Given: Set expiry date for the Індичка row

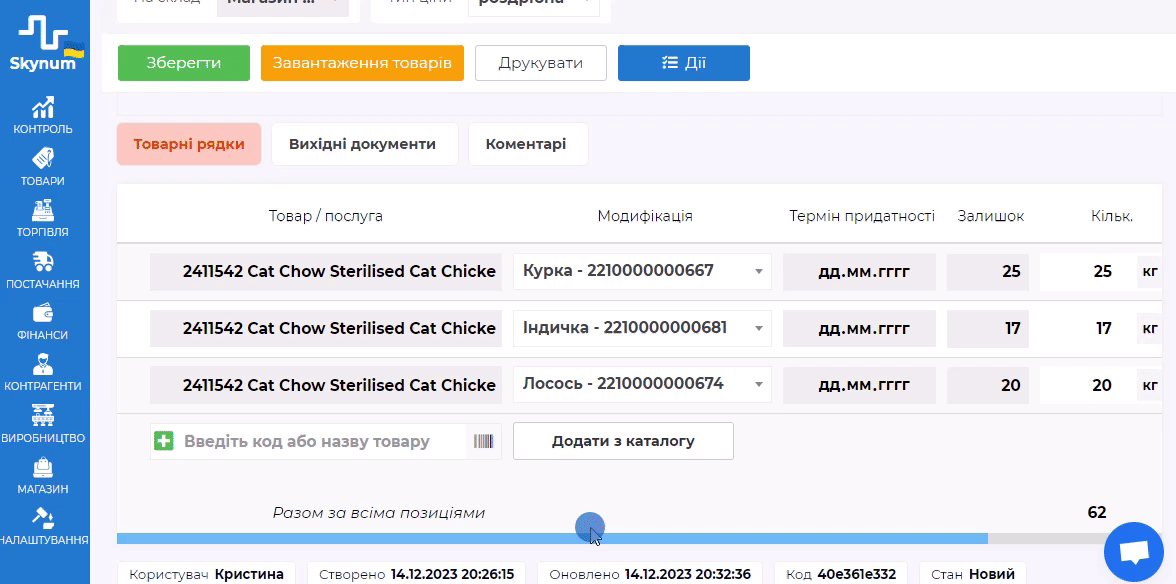Looking at the screenshot, I should pyautogui.click(x=860, y=328).
